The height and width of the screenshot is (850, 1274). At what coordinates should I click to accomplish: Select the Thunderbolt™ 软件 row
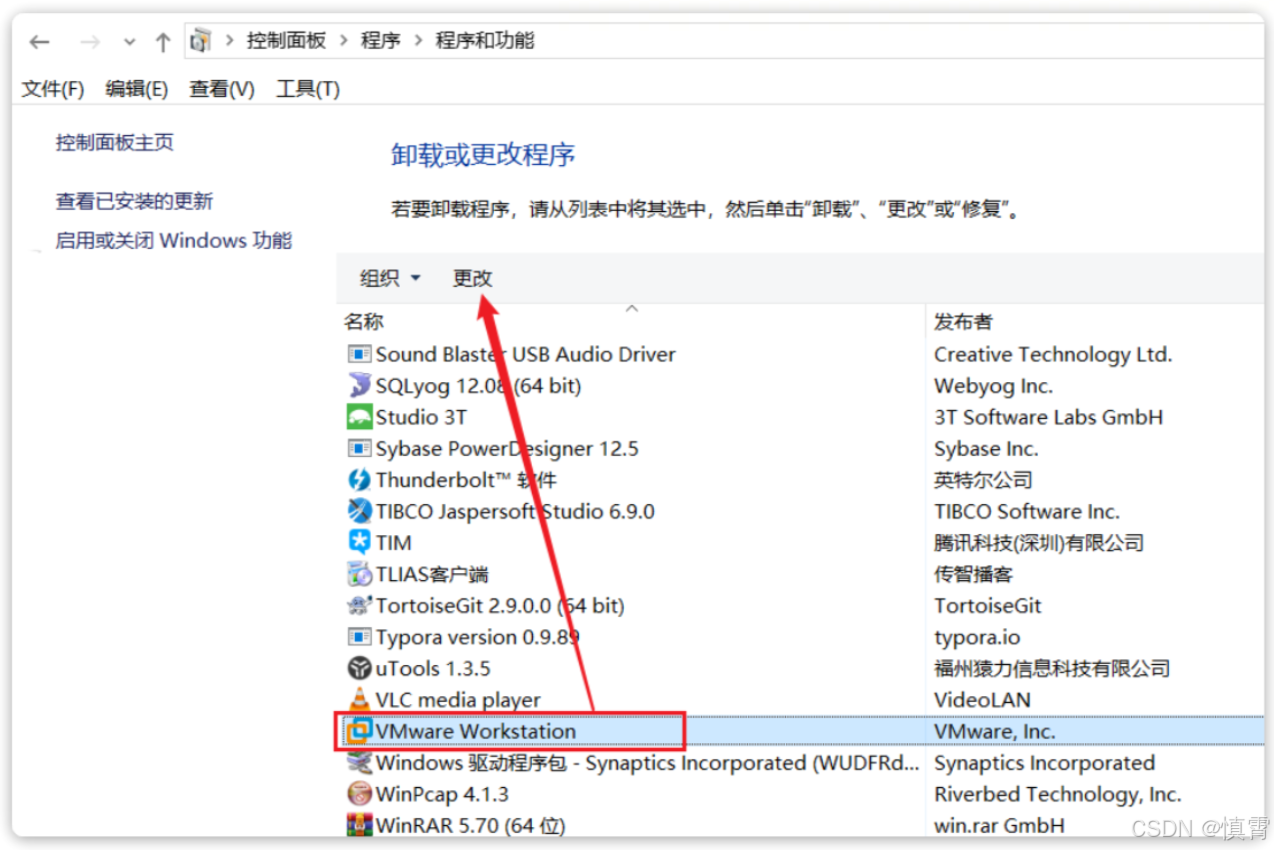coord(800,480)
